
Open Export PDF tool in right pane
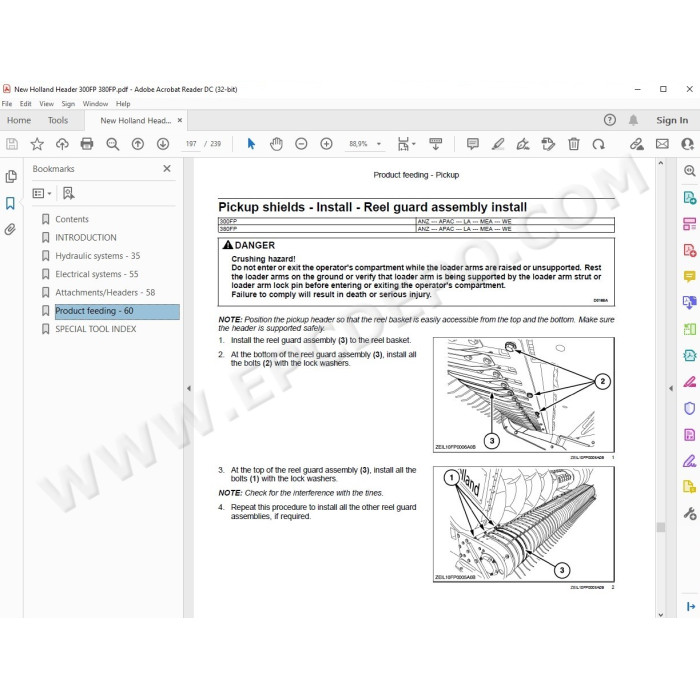[690, 197]
